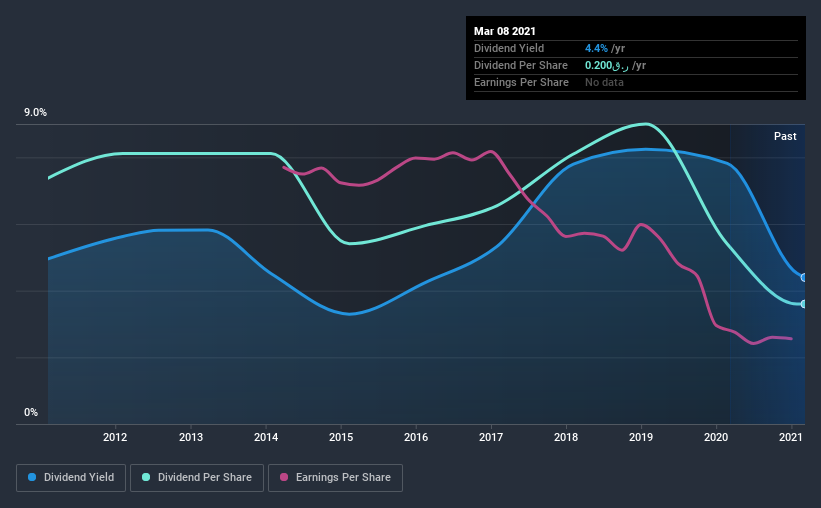This screenshot has width=821, height=508.
Task: Select the 2021 tick on the x-axis
Action: (791, 437)
